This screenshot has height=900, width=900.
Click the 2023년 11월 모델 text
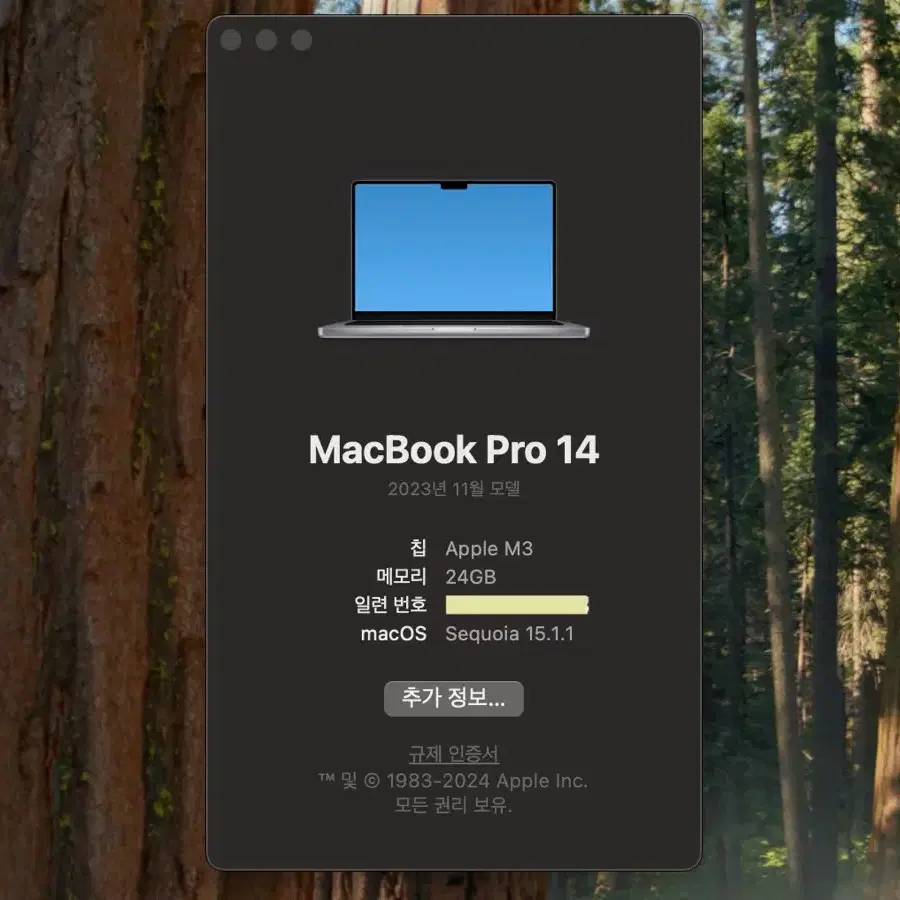click(453, 488)
